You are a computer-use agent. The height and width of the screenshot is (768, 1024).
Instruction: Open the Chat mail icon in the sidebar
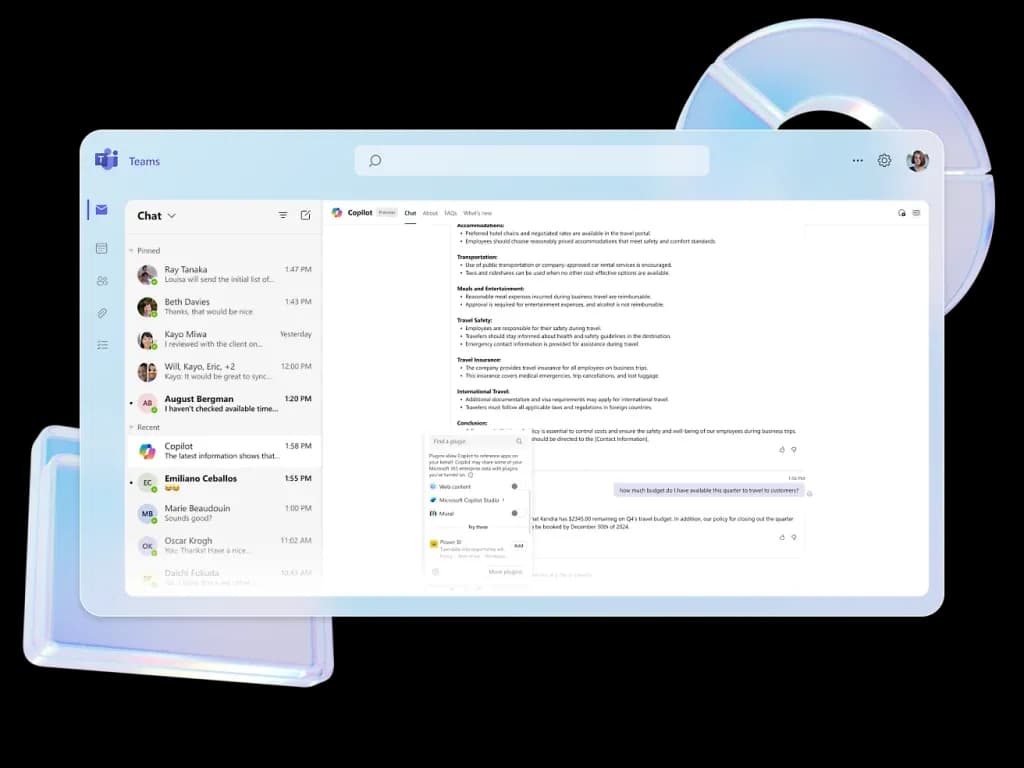(101, 210)
